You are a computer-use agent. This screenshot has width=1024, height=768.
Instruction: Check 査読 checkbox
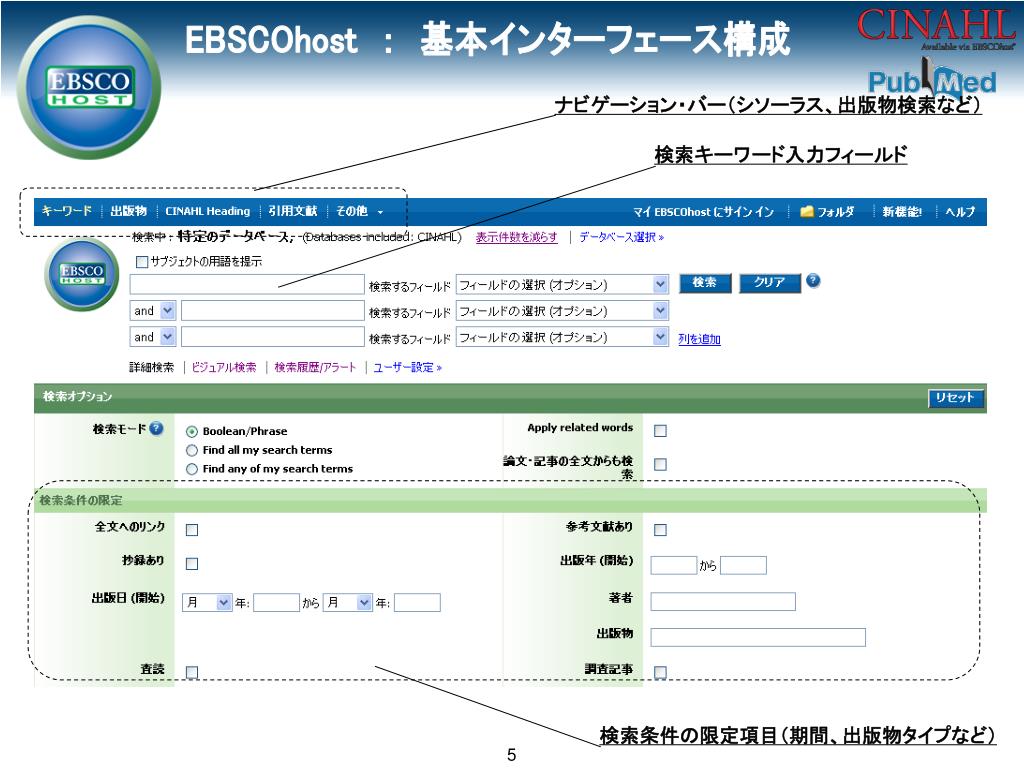pos(192,672)
